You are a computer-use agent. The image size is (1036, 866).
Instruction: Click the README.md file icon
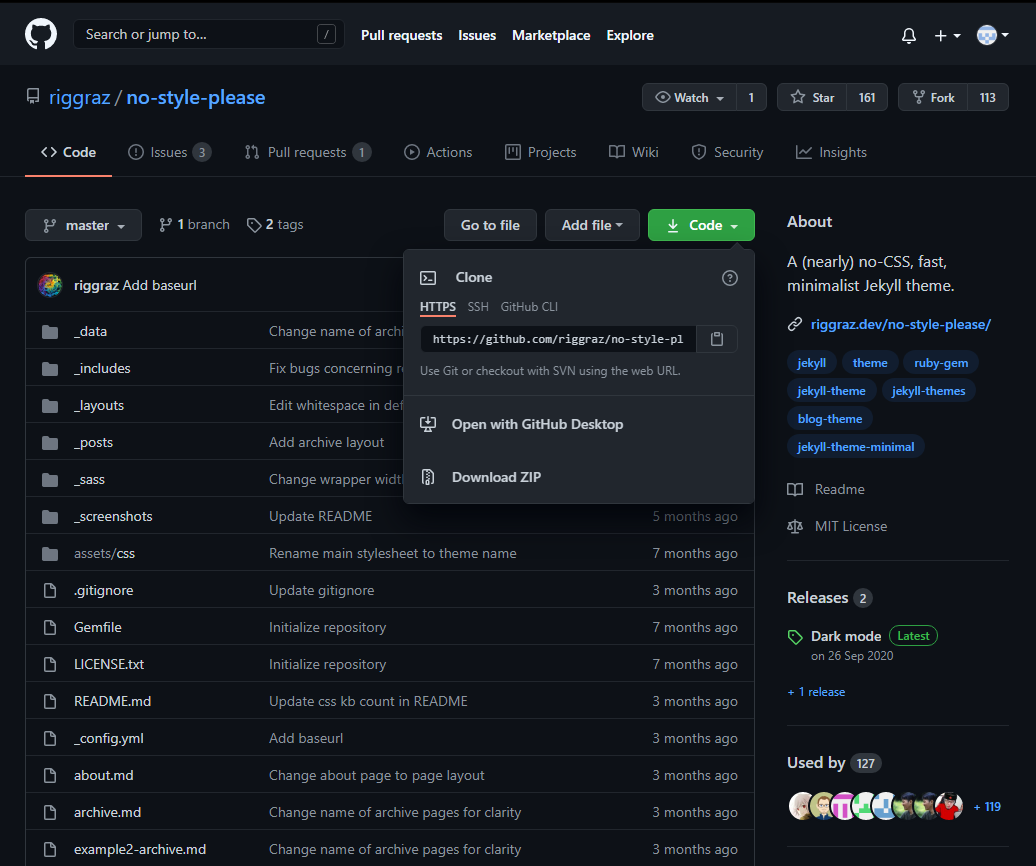tap(50, 702)
